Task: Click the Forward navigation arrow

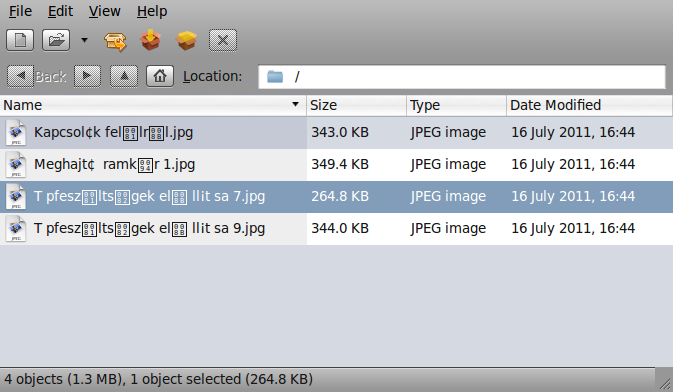Action: (x=87, y=76)
